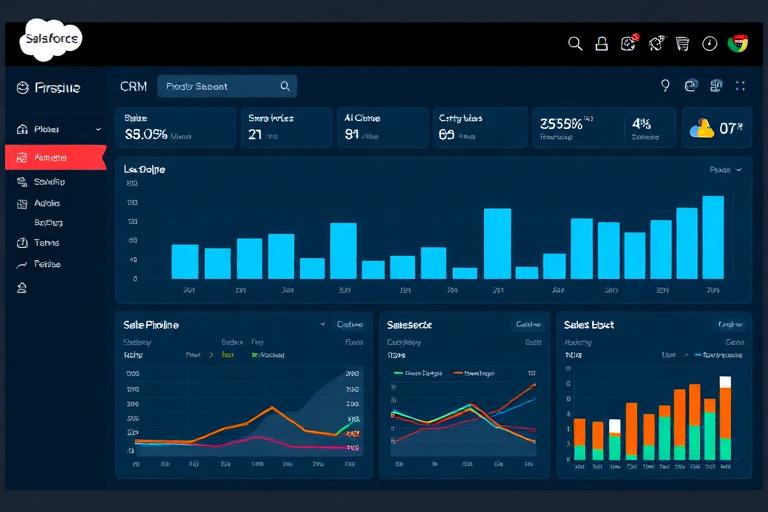This screenshot has width=768, height=512.
Task: Click the CRM label
Action: 133,87
